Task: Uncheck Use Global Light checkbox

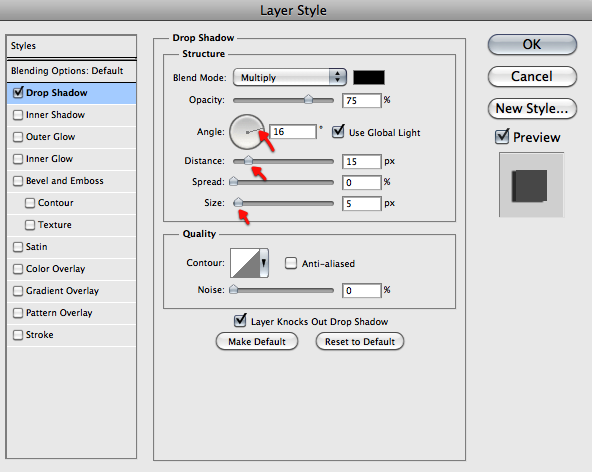Action: [x=338, y=132]
